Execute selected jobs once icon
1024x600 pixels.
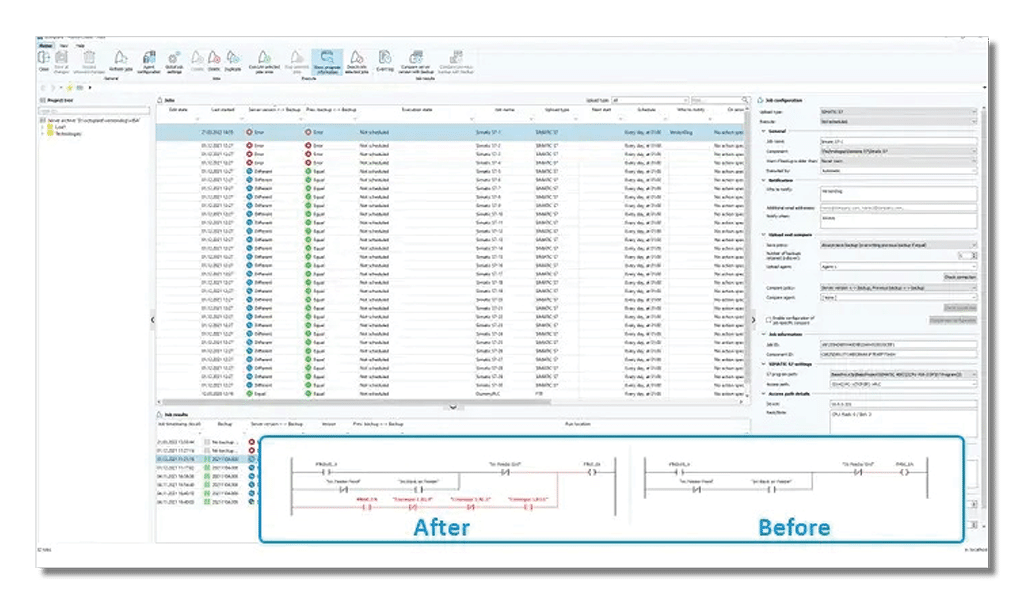(x=263, y=60)
